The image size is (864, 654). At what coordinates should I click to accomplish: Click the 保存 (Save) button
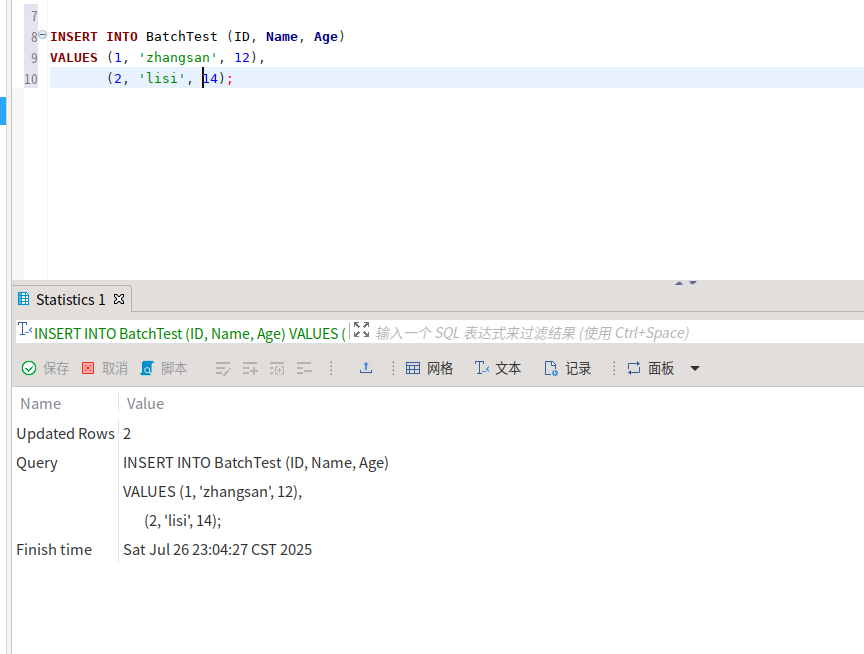[46, 368]
